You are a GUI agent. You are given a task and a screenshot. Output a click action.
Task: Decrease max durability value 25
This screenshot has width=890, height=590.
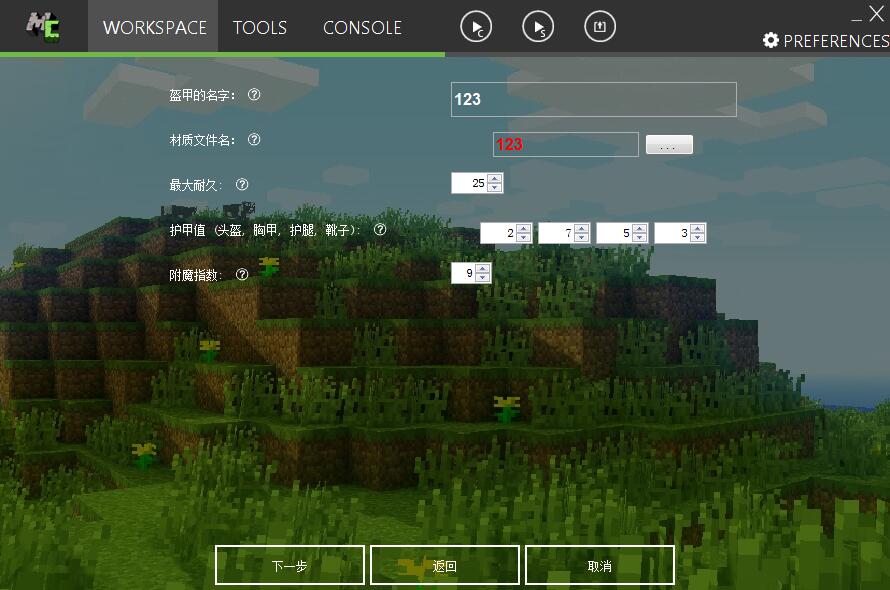coord(495,187)
